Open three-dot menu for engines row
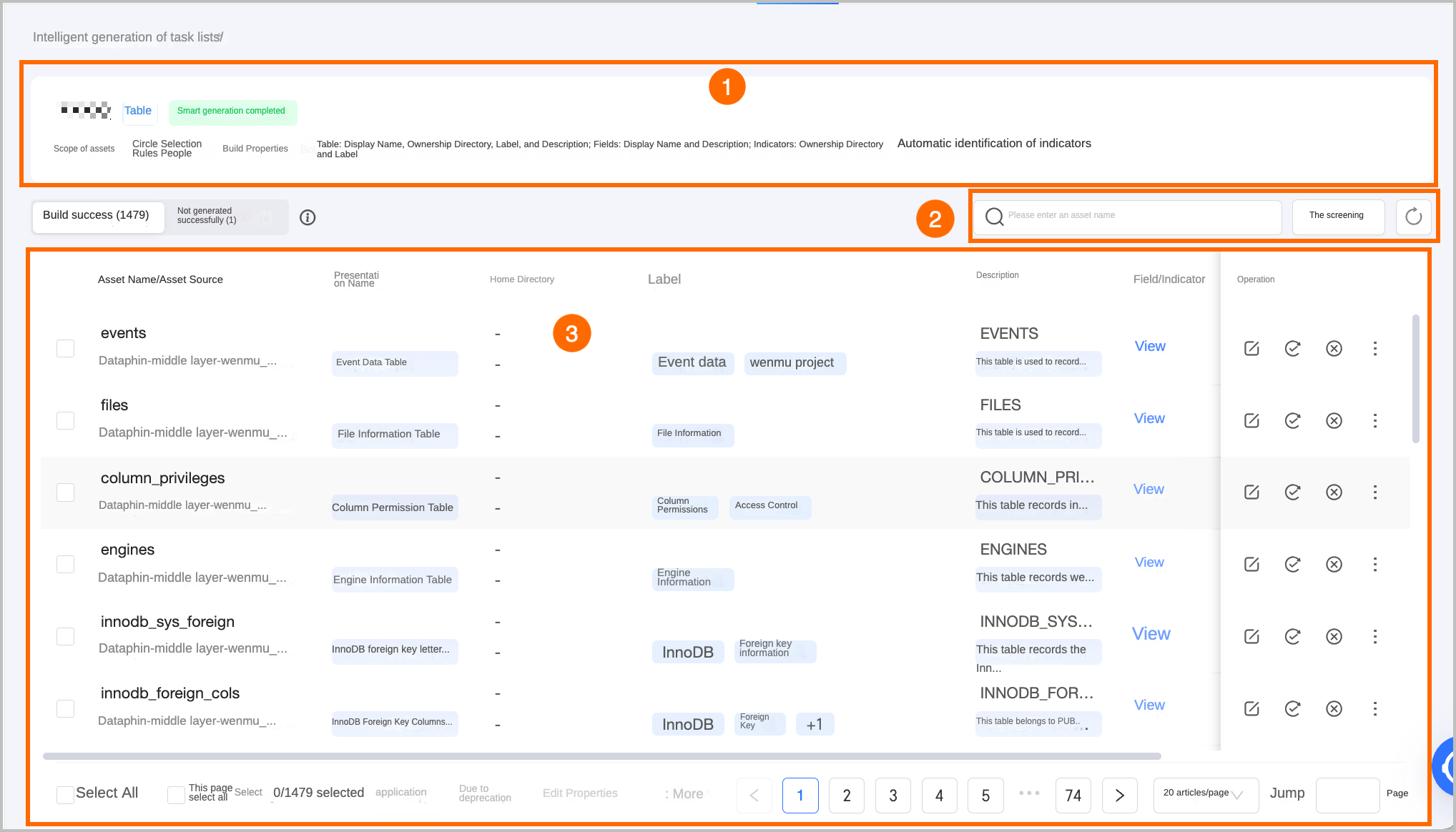 click(1374, 564)
